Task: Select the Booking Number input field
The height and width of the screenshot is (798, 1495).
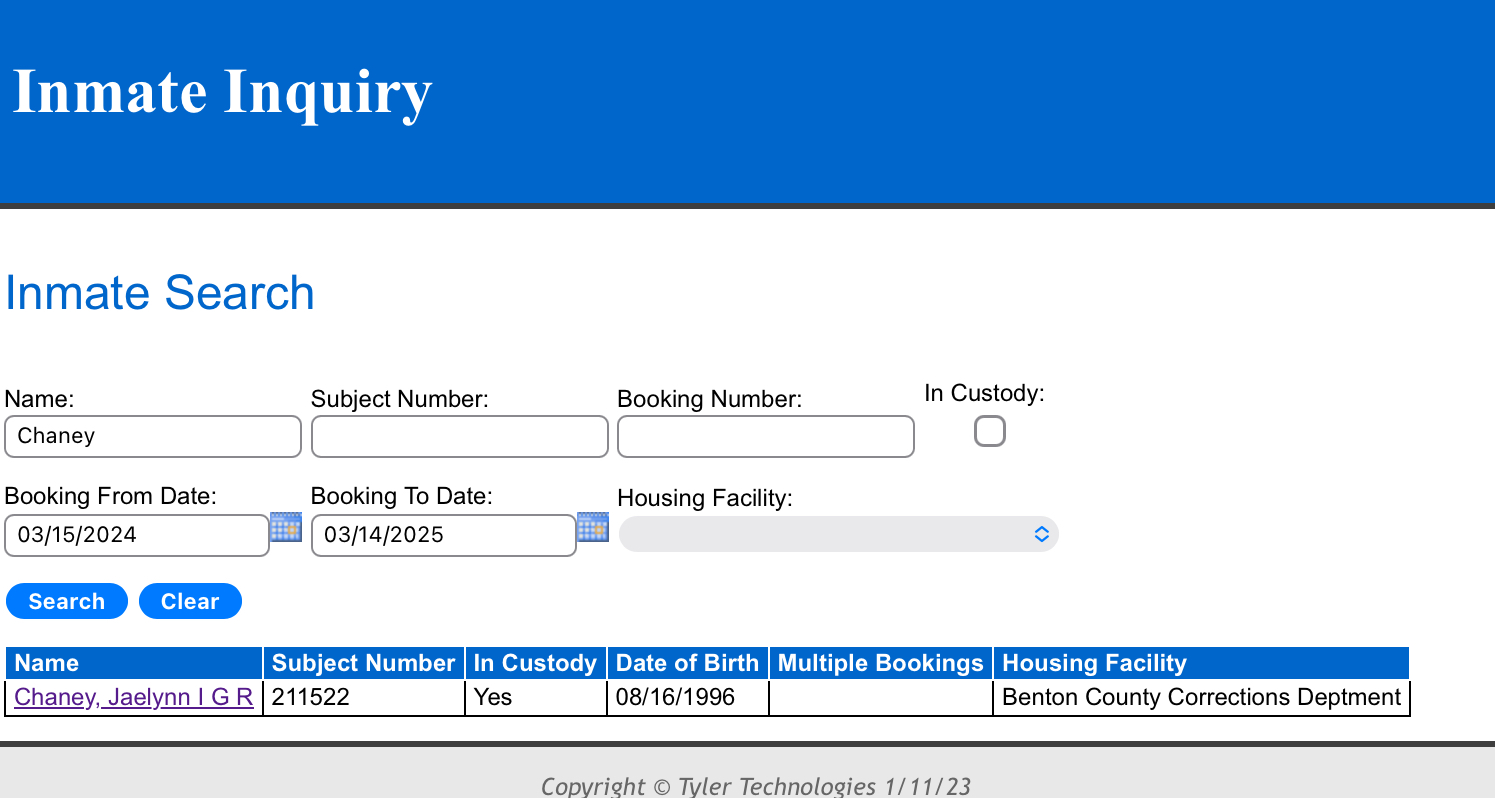Action: (765, 437)
